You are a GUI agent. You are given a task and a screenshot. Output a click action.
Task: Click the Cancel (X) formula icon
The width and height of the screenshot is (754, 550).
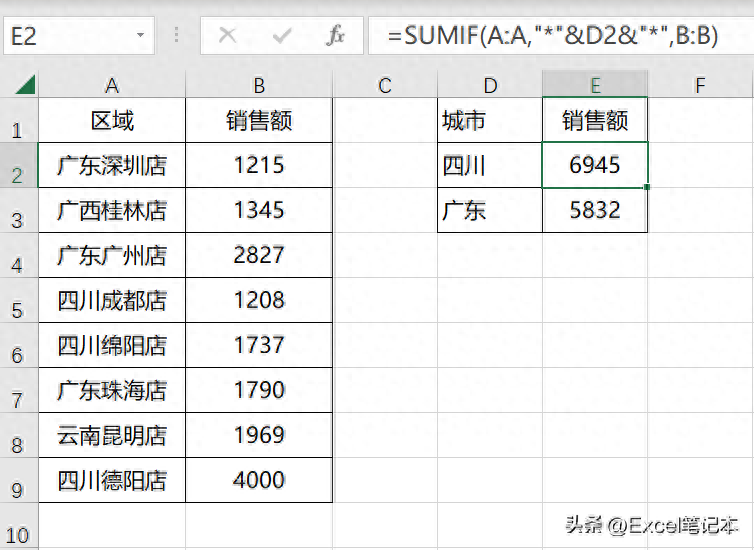click(x=227, y=35)
